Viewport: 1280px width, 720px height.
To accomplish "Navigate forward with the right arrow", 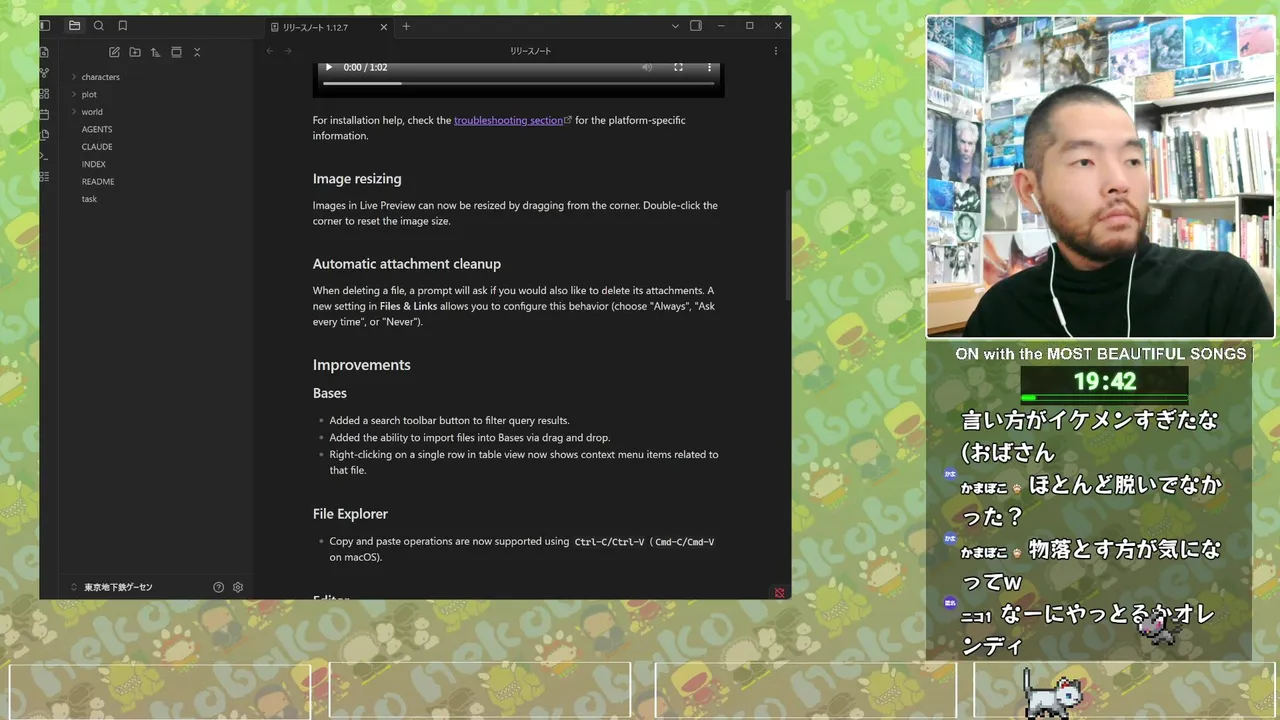I will coord(288,51).
